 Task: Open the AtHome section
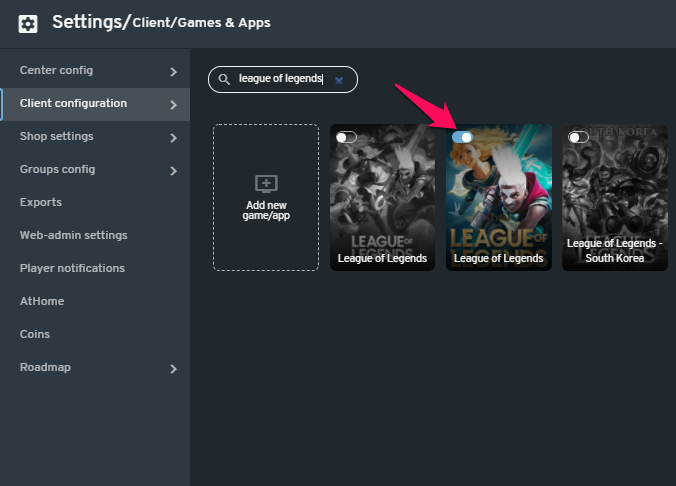tap(95, 301)
